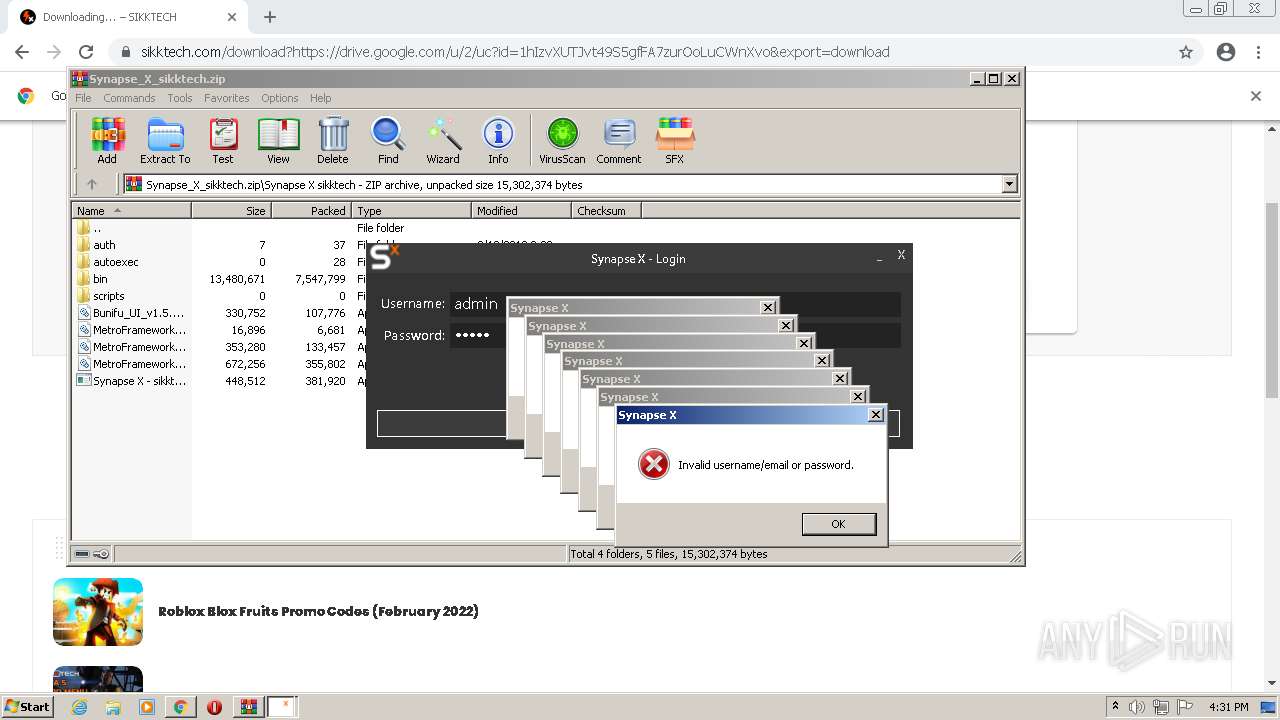Sort by the Name column header
This screenshot has width=1280, height=720.
pyautogui.click(x=131, y=211)
